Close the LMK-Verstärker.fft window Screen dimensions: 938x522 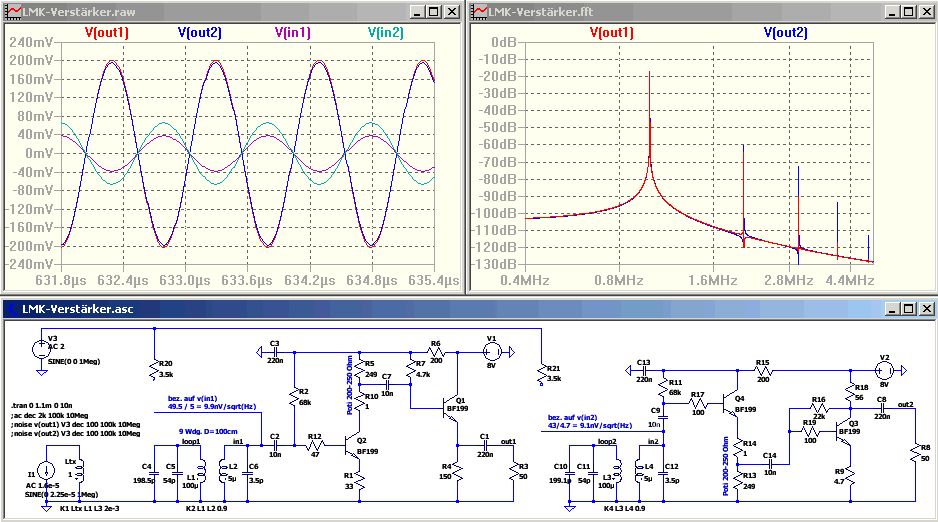click(927, 11)
